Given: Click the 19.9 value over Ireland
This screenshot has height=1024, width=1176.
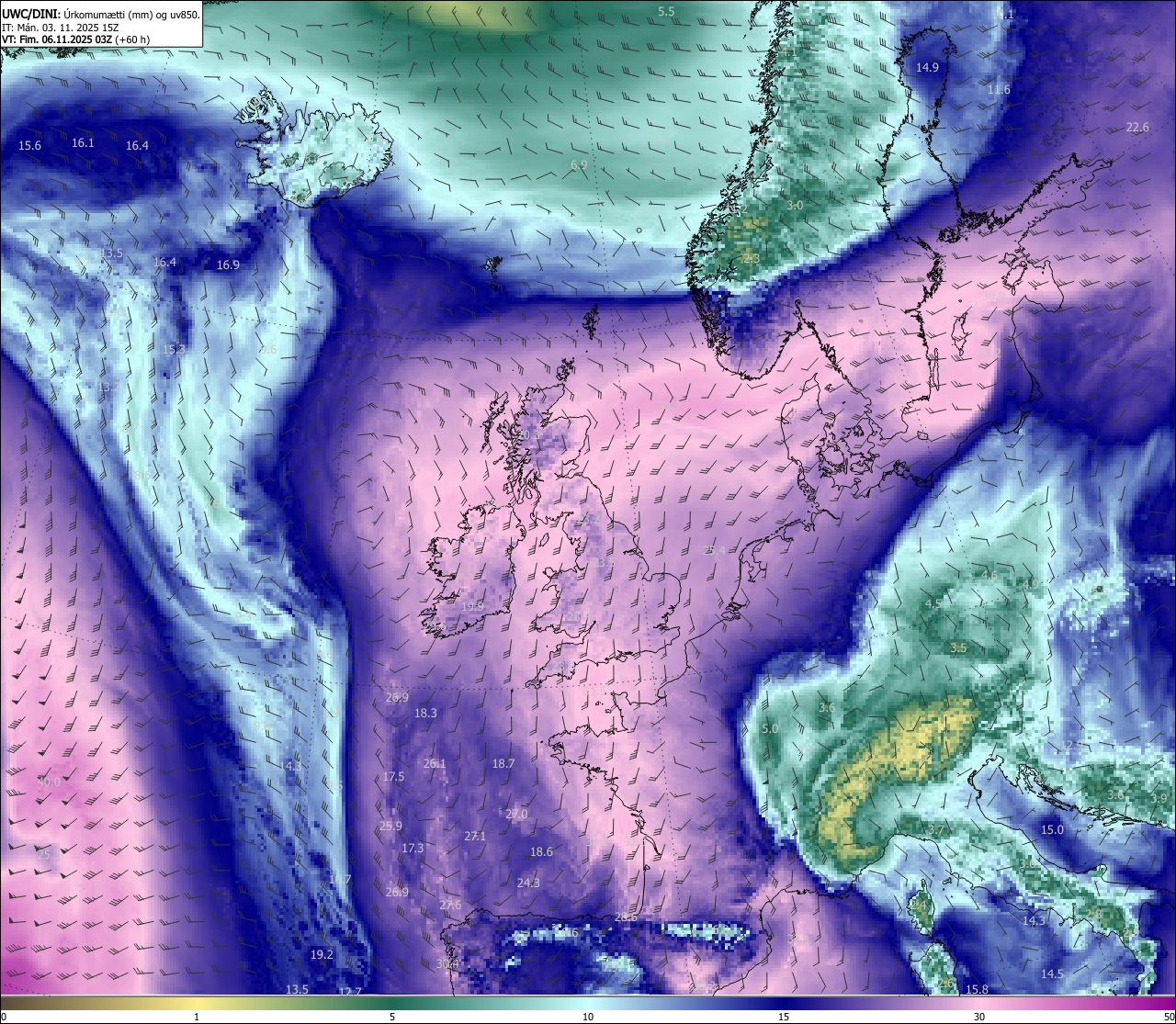Looking at the screenshot, I should (472, 606).
